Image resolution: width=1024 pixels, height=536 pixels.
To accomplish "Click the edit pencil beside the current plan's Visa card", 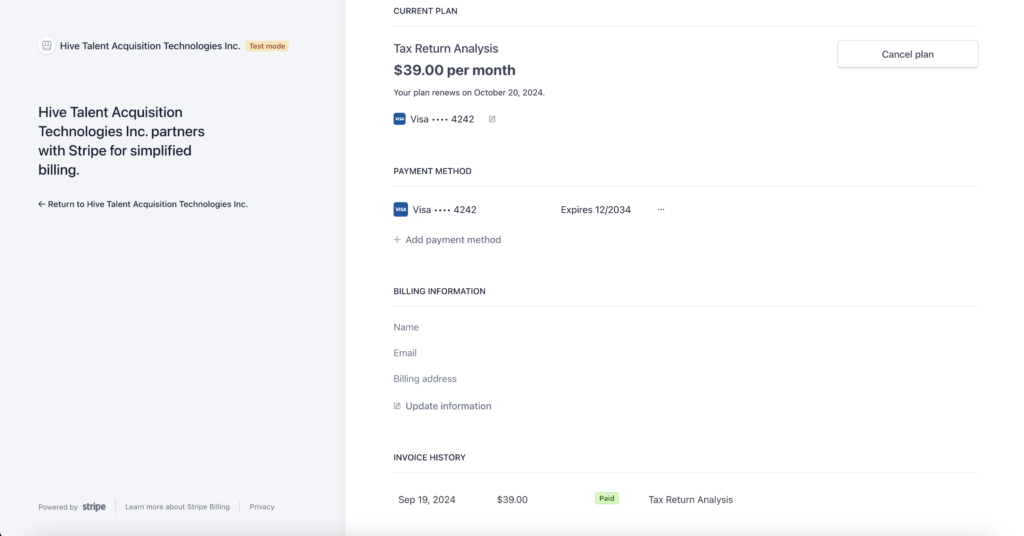I will pos(492,119).
